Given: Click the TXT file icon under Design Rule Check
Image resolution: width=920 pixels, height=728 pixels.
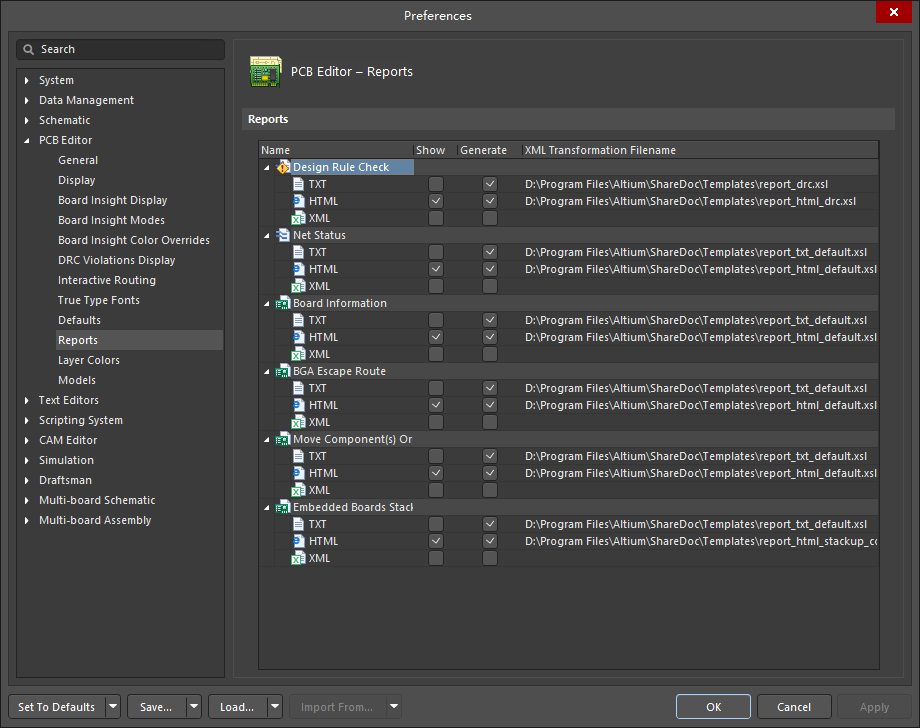Looking at the screenshot, I should [x=299, y=184].
